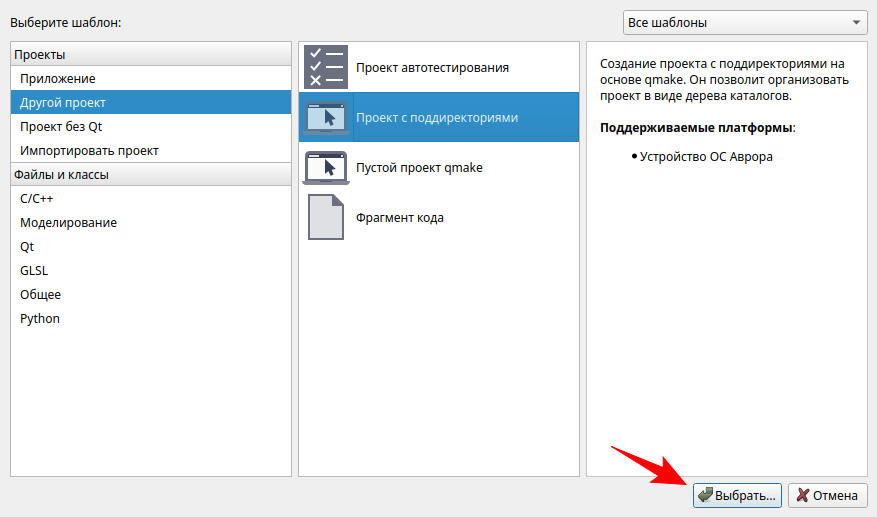Click the subdirectories project monitor icon
Image resolution: width=877 pixels, height=517 pixels.
pos(326,117)
